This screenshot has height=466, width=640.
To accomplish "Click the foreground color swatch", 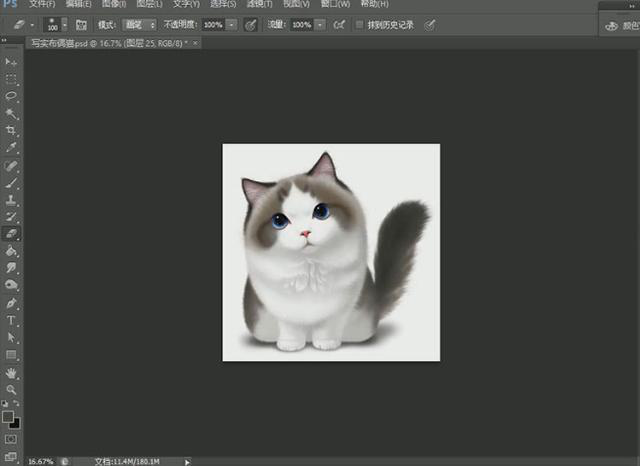I will tap(8, 416).
